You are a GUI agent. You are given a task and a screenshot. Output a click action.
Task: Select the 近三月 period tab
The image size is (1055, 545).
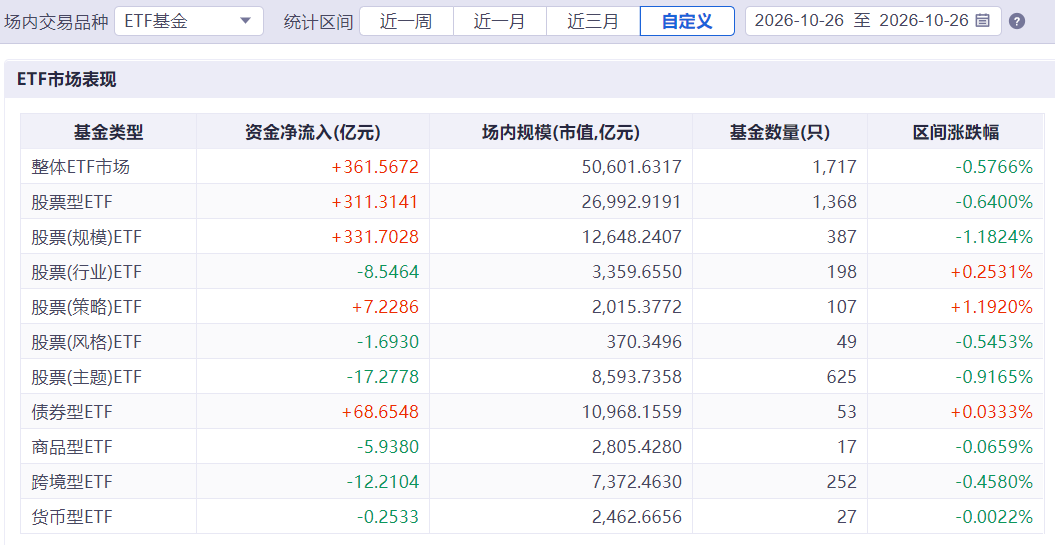point(593,21)
